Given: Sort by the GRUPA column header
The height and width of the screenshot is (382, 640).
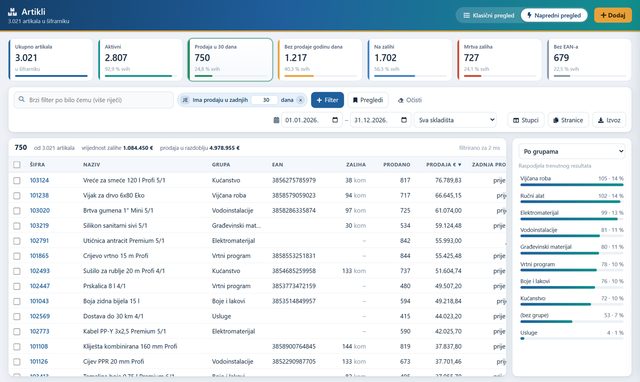Looking at the screenshot, I should 221,164.
